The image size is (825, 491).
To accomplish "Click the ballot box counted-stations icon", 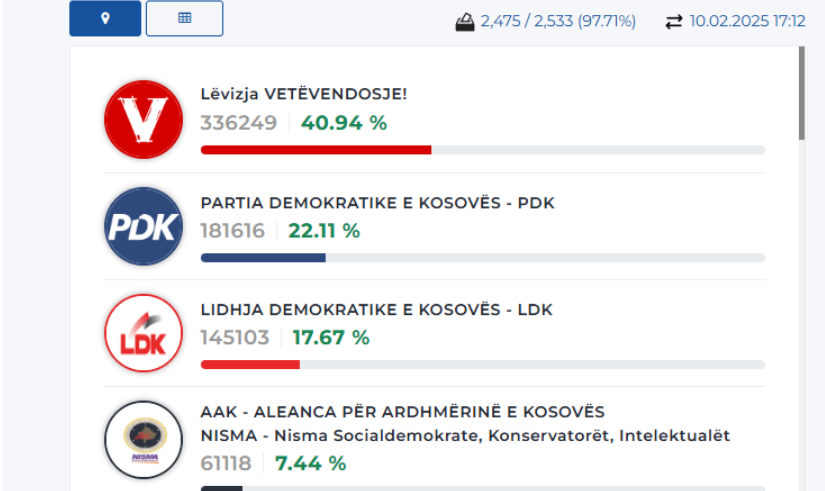I will [x=465, y=21].
